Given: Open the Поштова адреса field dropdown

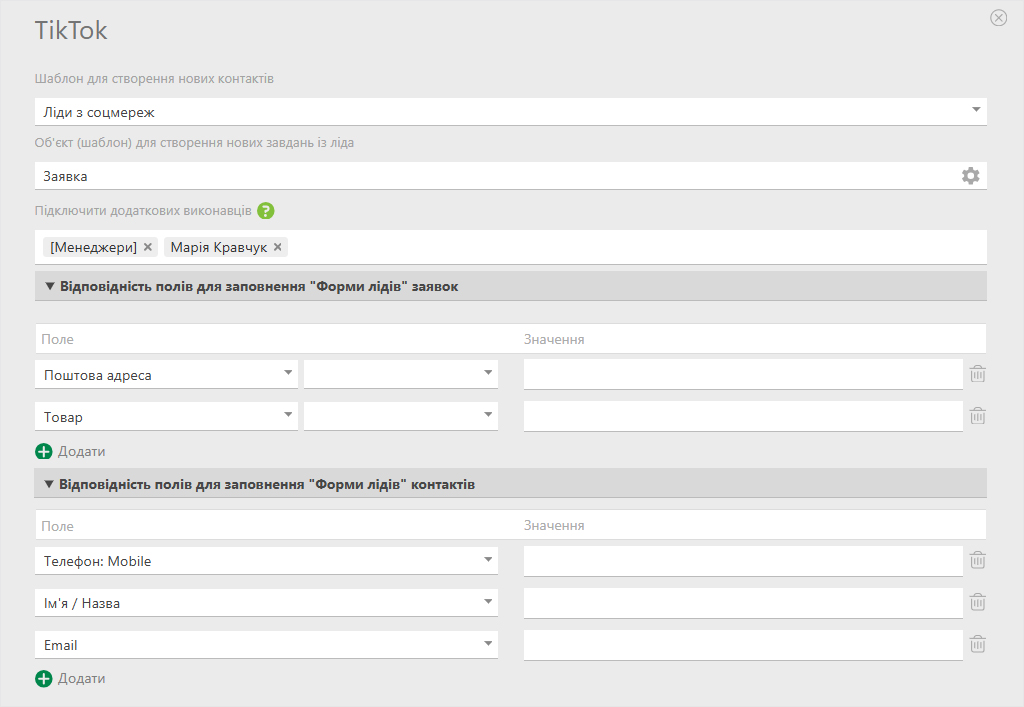Looking at the screenshot, I should pos(288,374).
